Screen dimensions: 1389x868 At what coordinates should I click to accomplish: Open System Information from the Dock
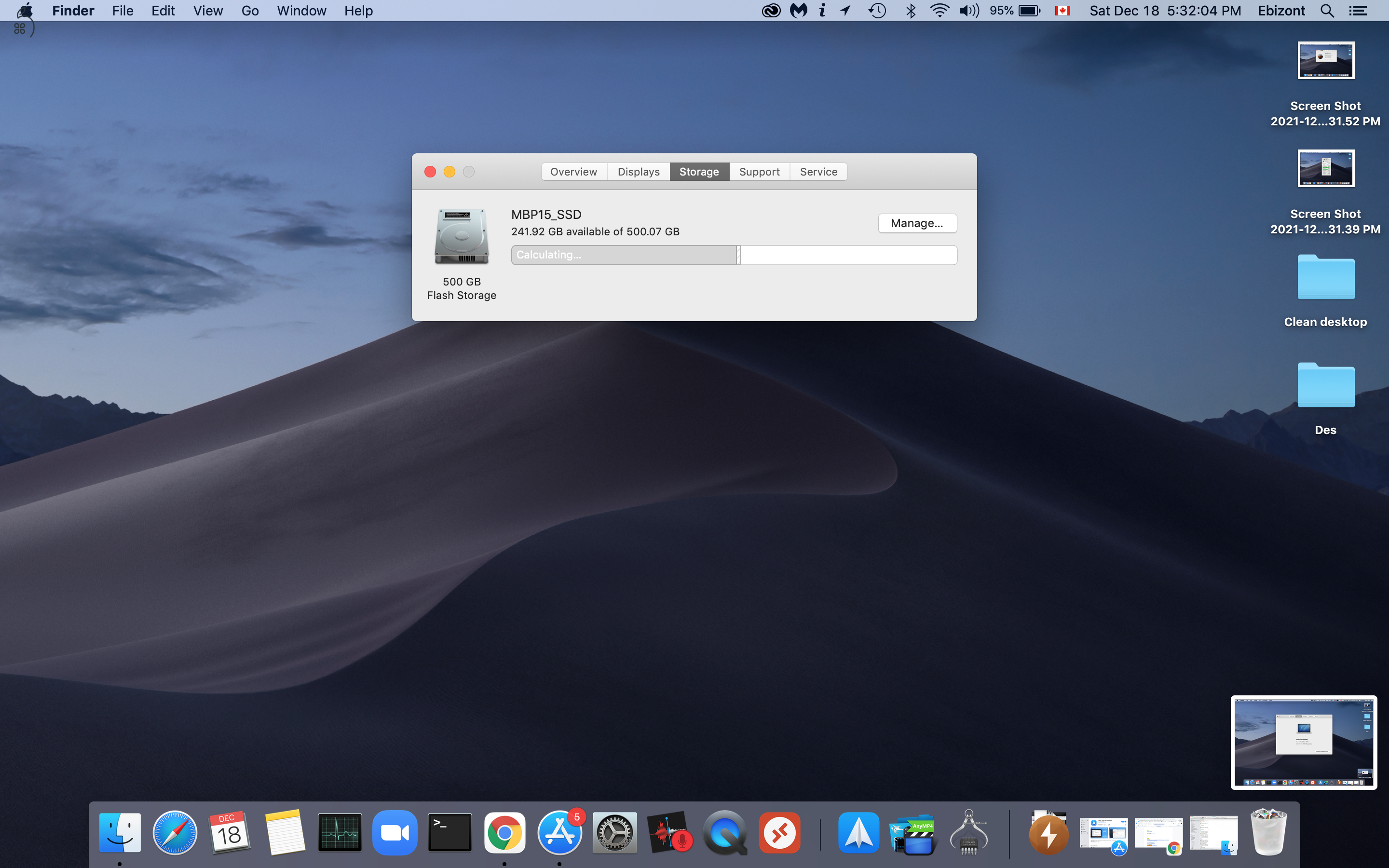969,832
